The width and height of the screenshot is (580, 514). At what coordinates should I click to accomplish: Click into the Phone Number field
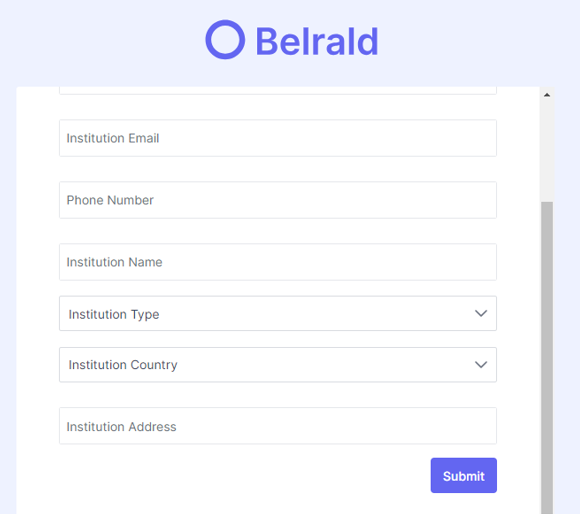coord(278,200)
